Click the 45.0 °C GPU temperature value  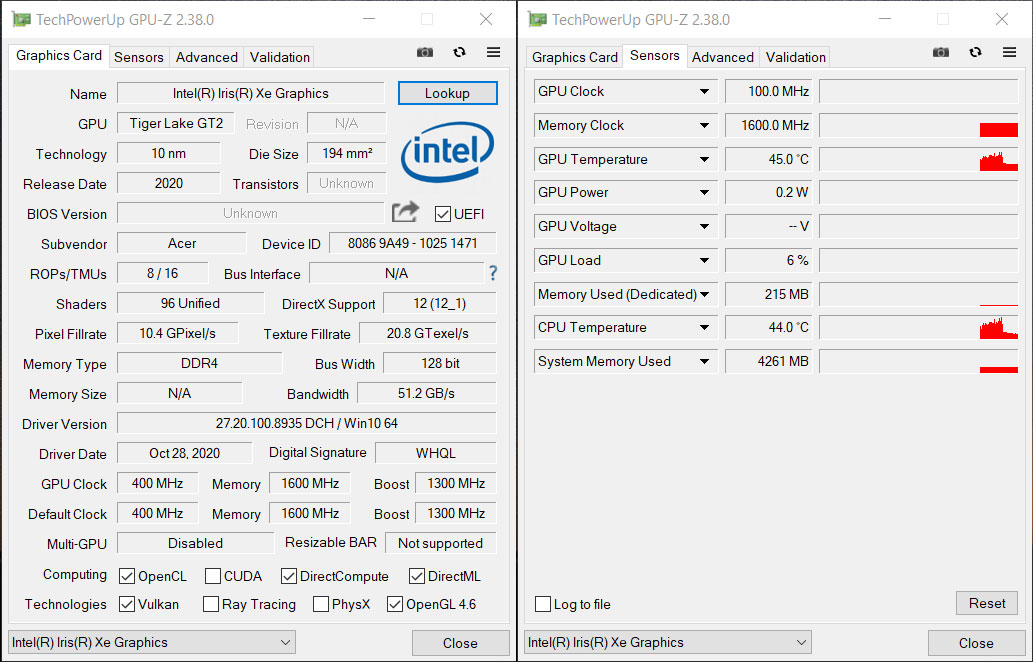[x=769, y=159]
